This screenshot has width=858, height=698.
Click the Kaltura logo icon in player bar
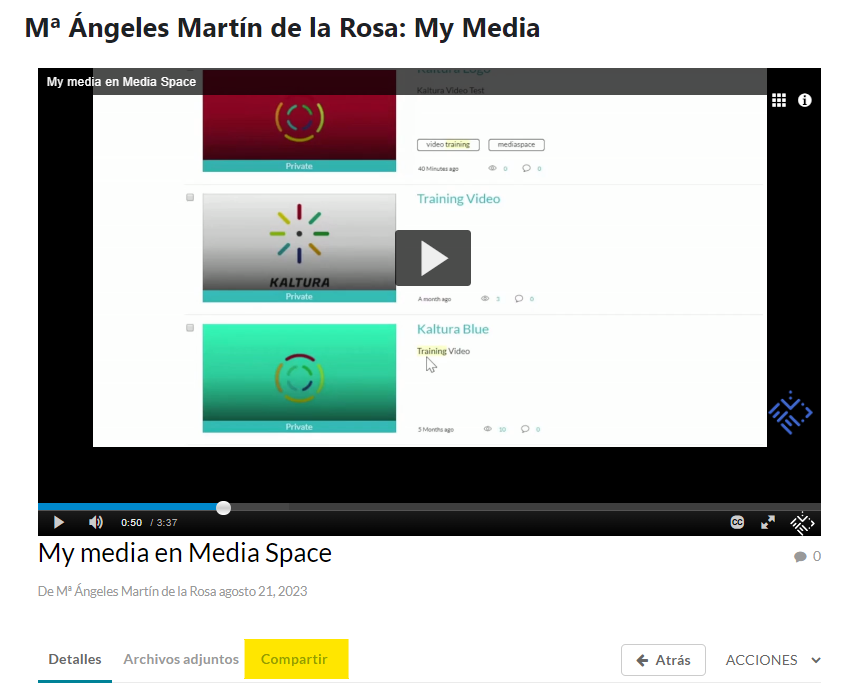pyautogui.click(x=802, y=524)
